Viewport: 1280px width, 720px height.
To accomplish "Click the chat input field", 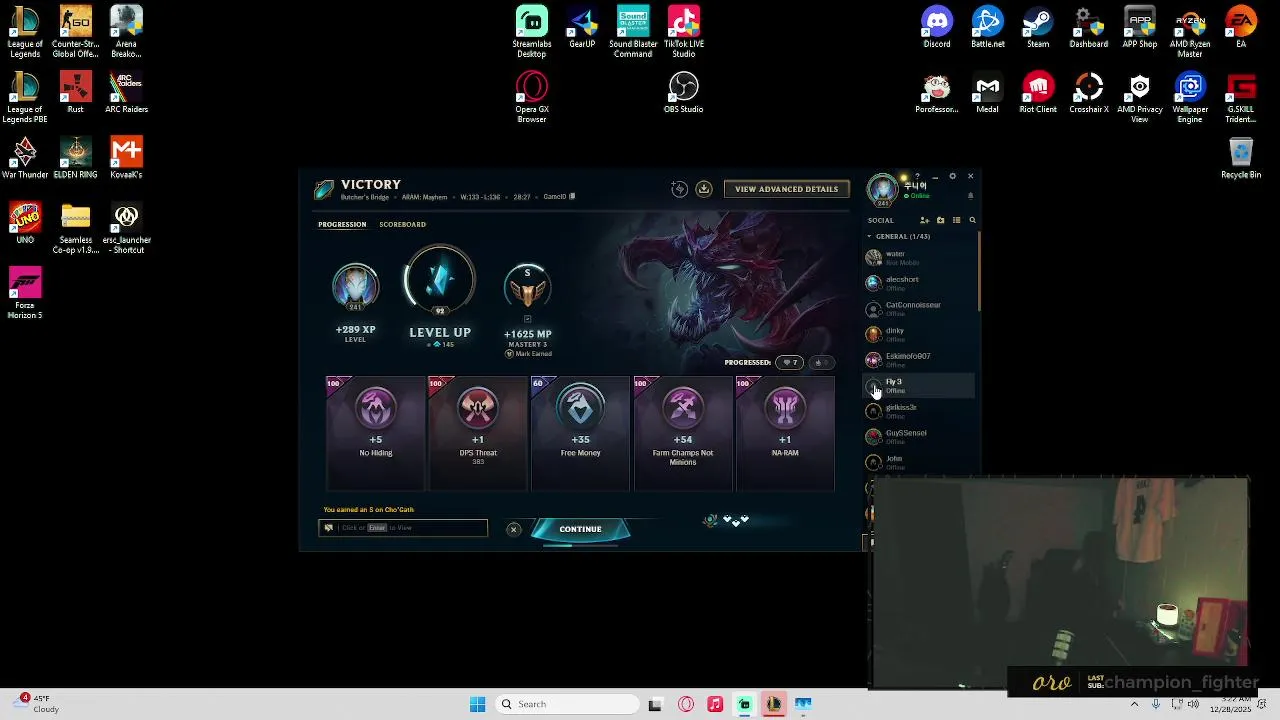I will coord(403,528).
